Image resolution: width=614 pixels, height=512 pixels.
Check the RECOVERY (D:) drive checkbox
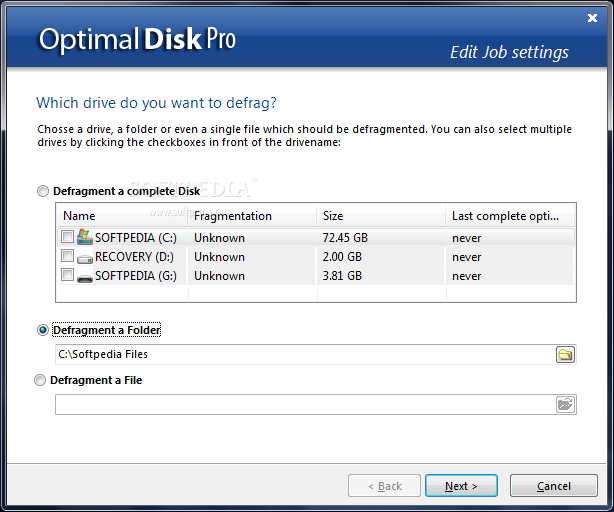point(67,256)
